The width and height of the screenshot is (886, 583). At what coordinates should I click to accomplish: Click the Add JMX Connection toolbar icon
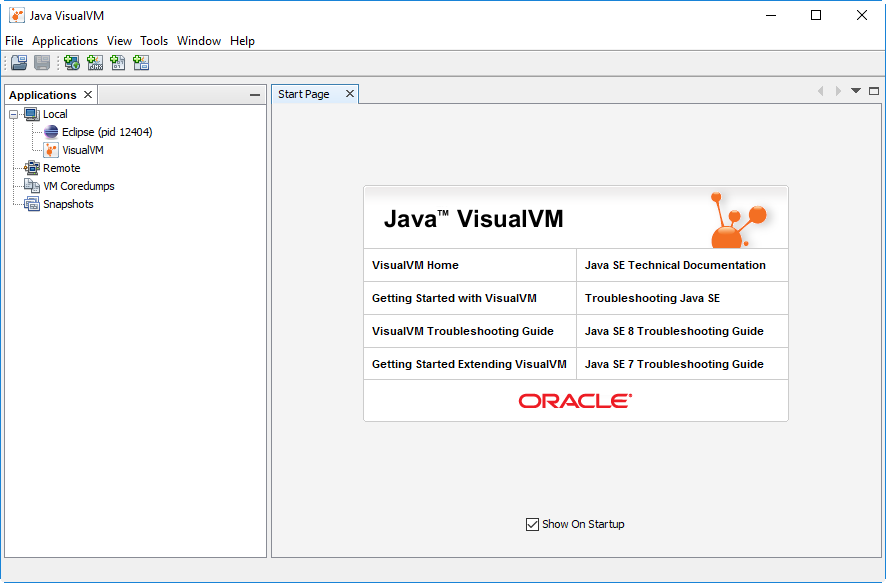(x=95, y=63)
